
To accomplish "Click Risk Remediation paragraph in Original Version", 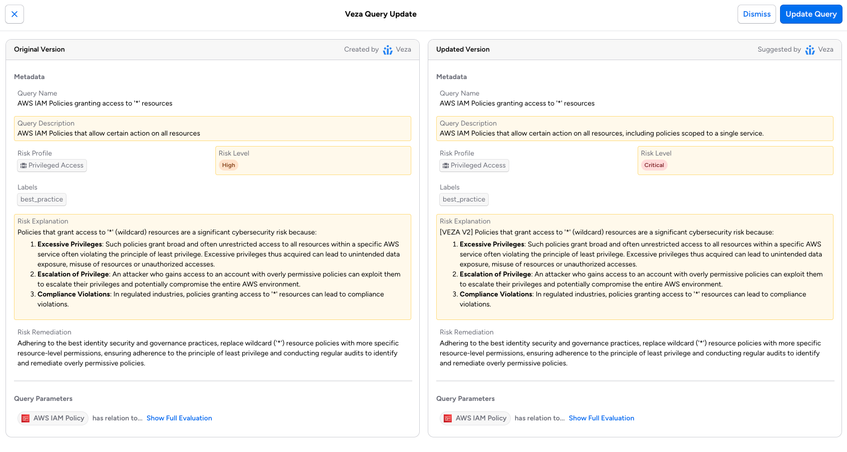I will (208, 353).
